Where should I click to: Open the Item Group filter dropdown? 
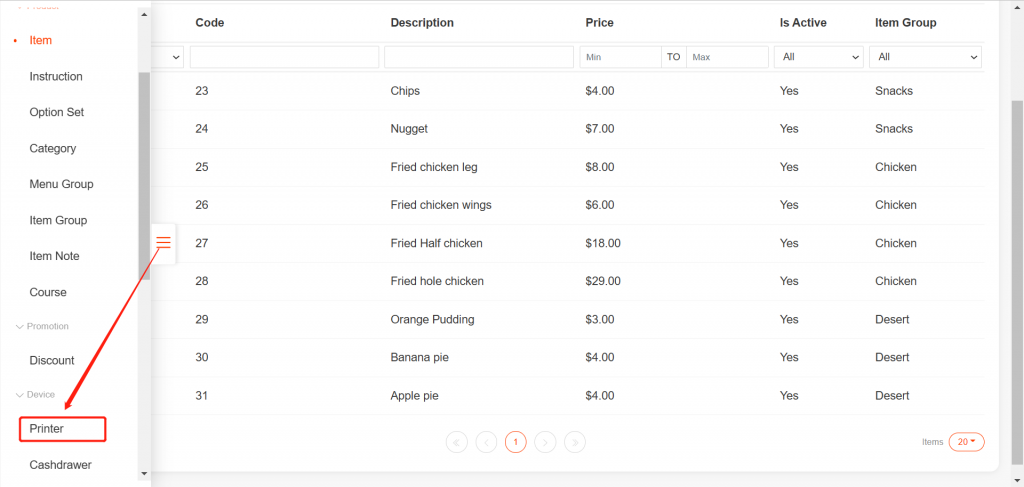(x=925, y=57)
